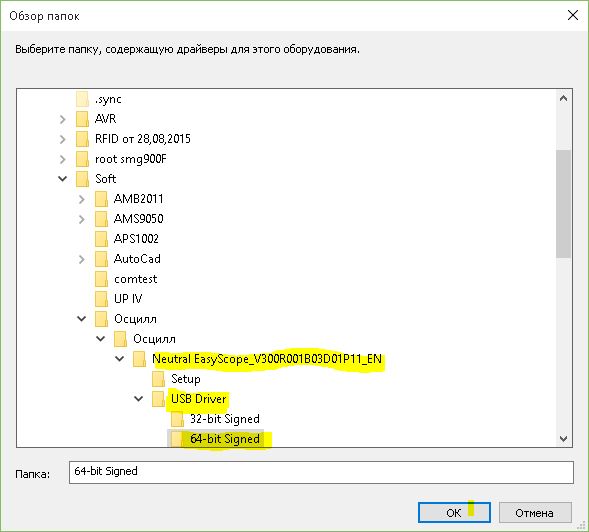Click the AVR folder icon
The width and height of the screenshot is (589, 532).
(x=82, y=119)
